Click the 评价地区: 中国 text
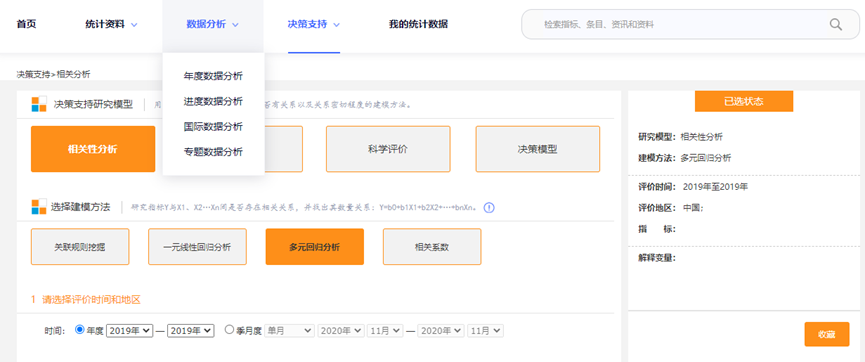This screenshot has height=362, width=865. (671, 208)
